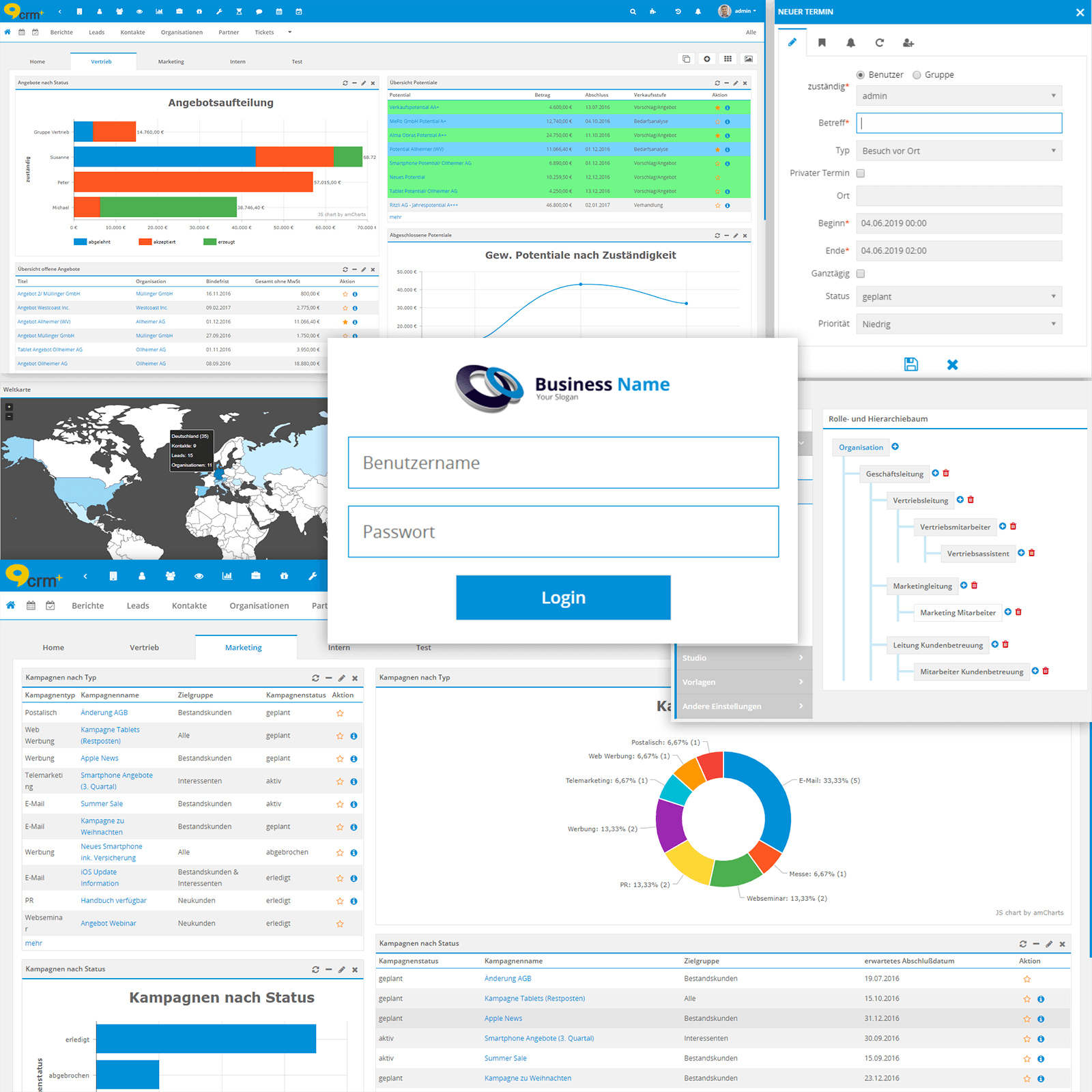Viewport: 1092px width, 1092px height.
Task: Open the add participant tab in Neuer Termin
Action: click(x=908, y=42)
